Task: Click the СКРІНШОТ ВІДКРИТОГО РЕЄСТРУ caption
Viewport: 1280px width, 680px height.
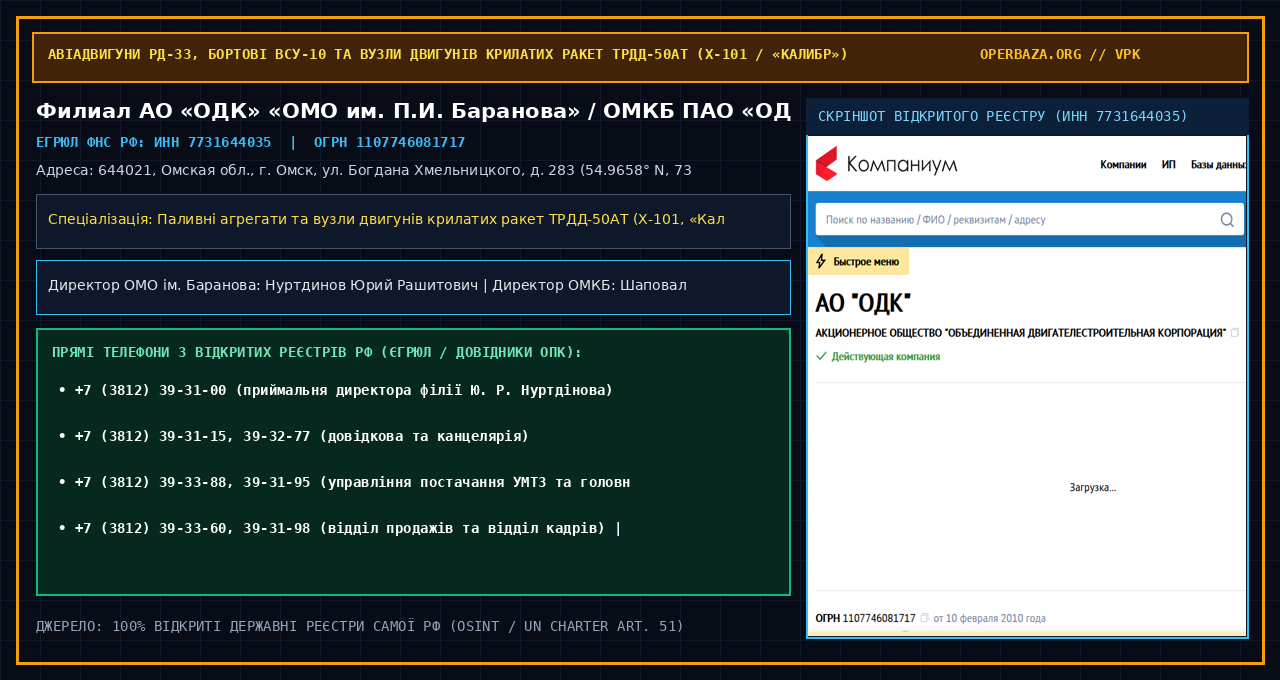Action: click(1003, 116)
